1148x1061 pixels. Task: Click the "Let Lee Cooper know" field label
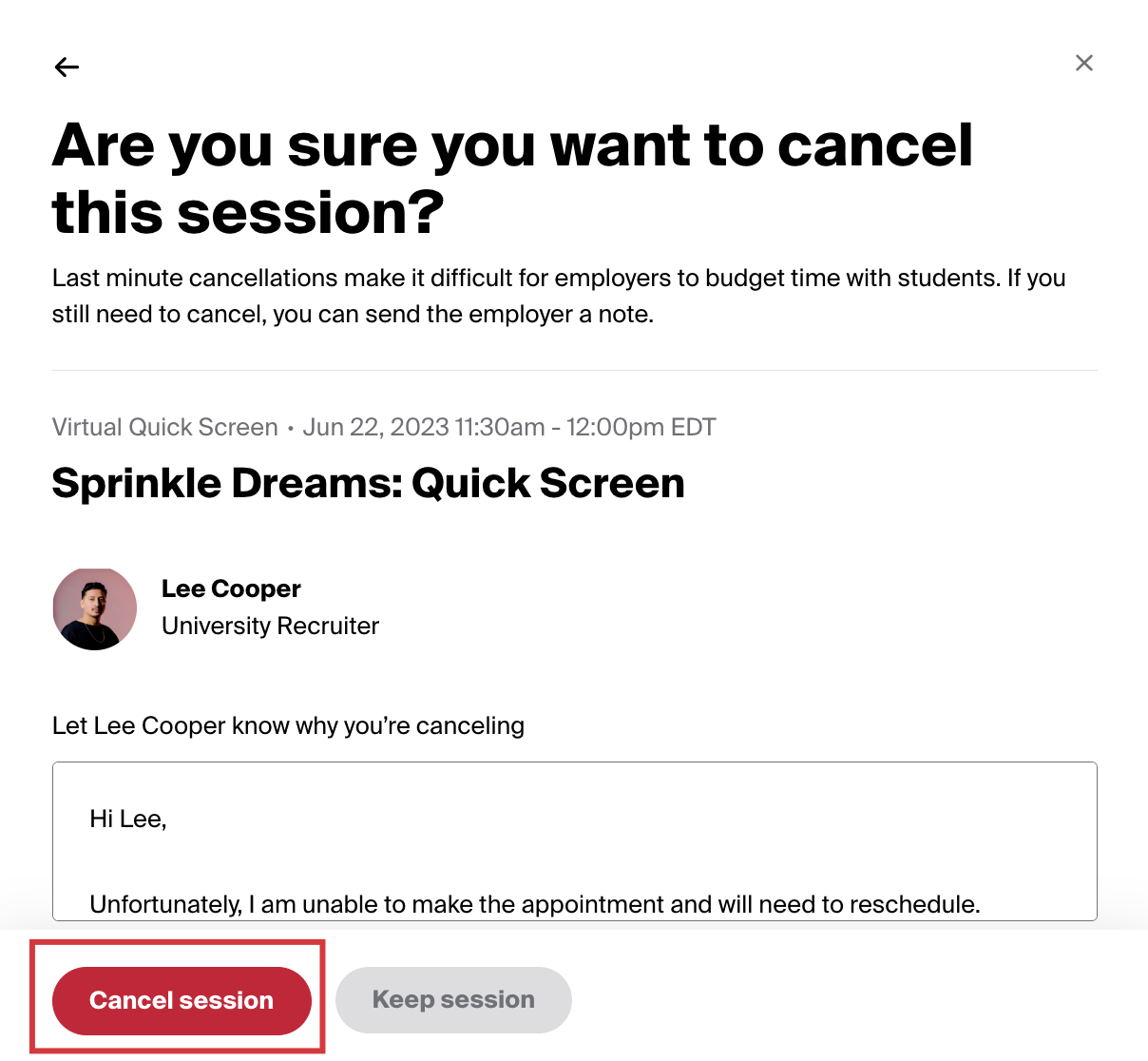(288, 725)
